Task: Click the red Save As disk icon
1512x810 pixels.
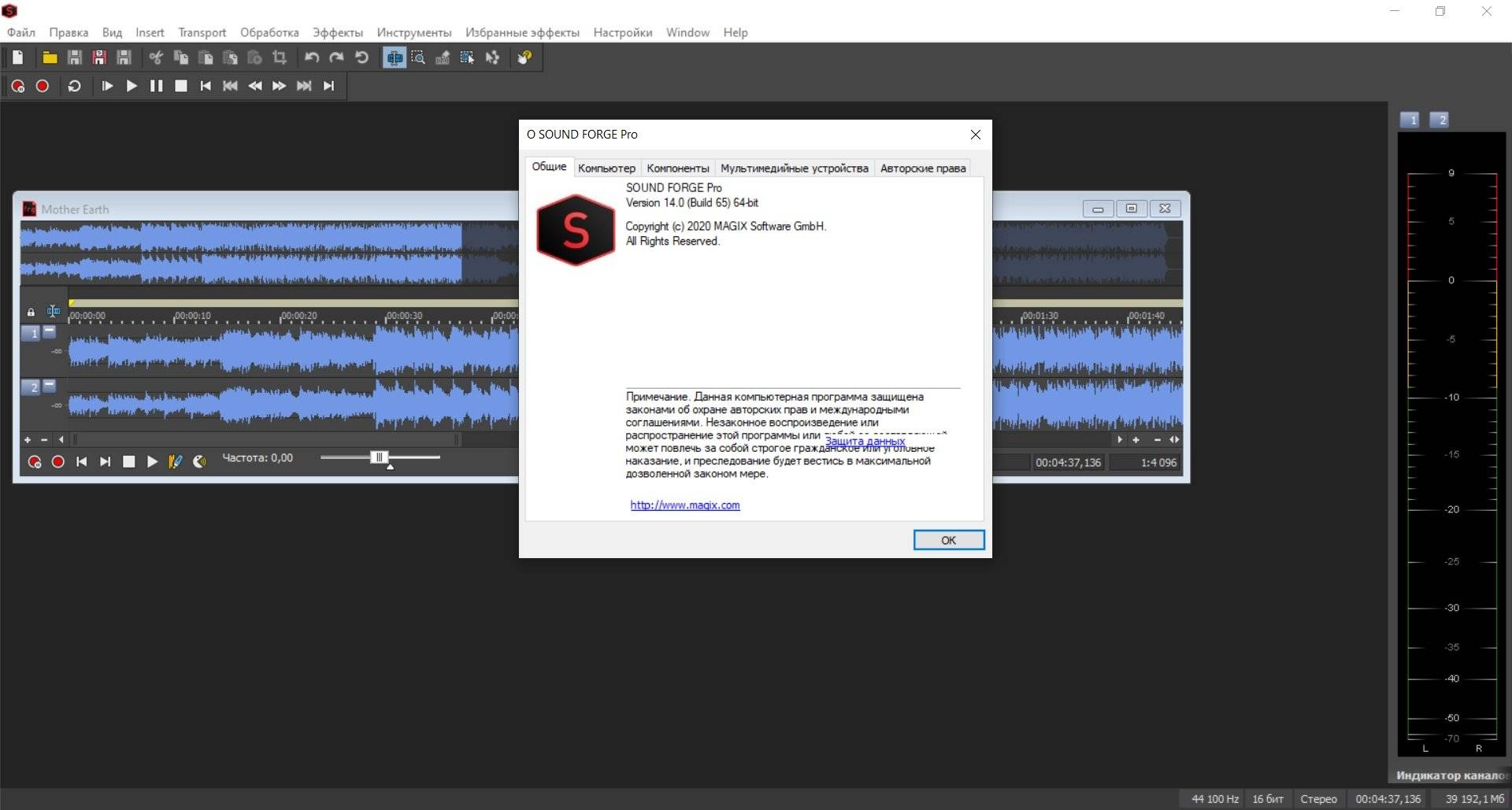Action: pos(99,57)
